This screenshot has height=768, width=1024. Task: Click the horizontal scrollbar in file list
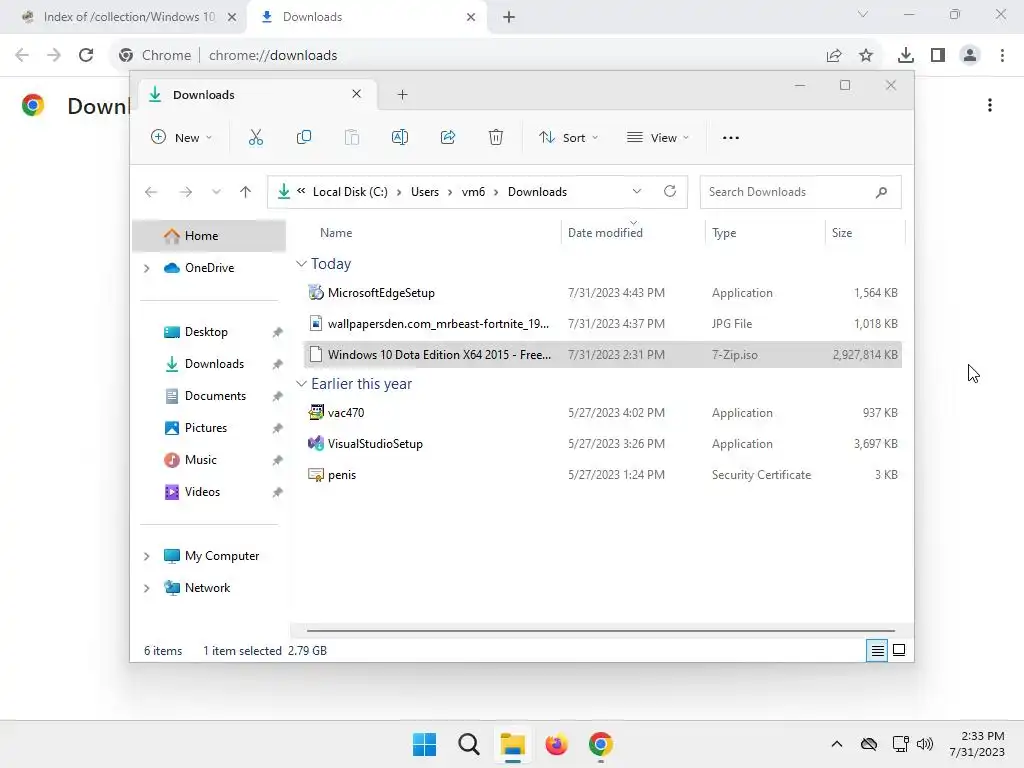pyautogui.click(x=601, y=631)
